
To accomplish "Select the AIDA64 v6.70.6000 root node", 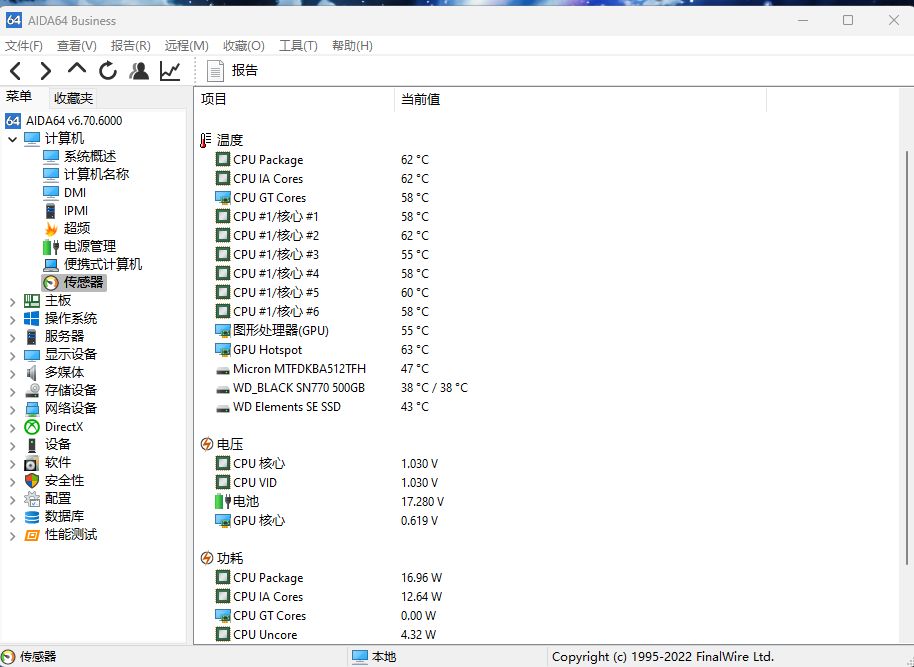I will (64, 121).
